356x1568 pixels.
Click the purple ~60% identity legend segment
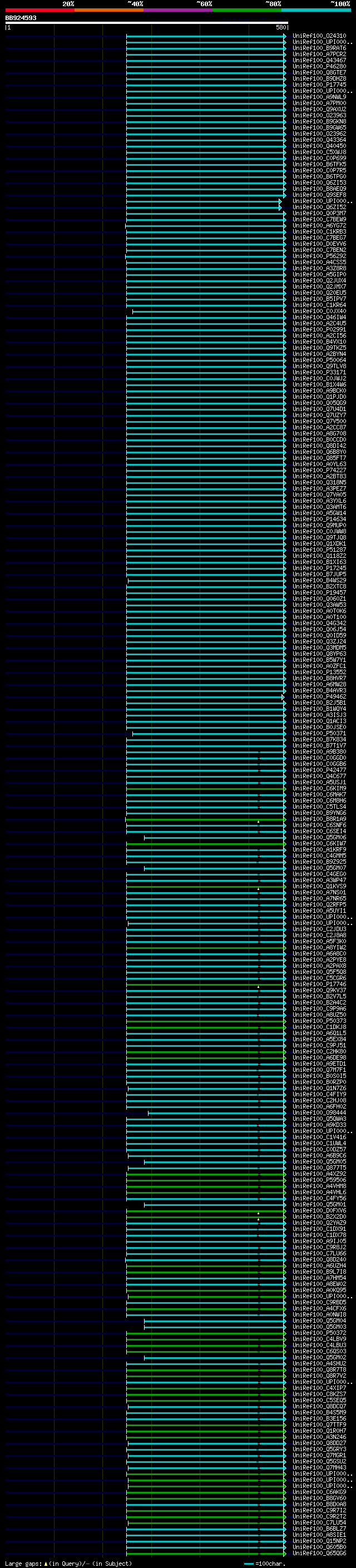(179, 10)
